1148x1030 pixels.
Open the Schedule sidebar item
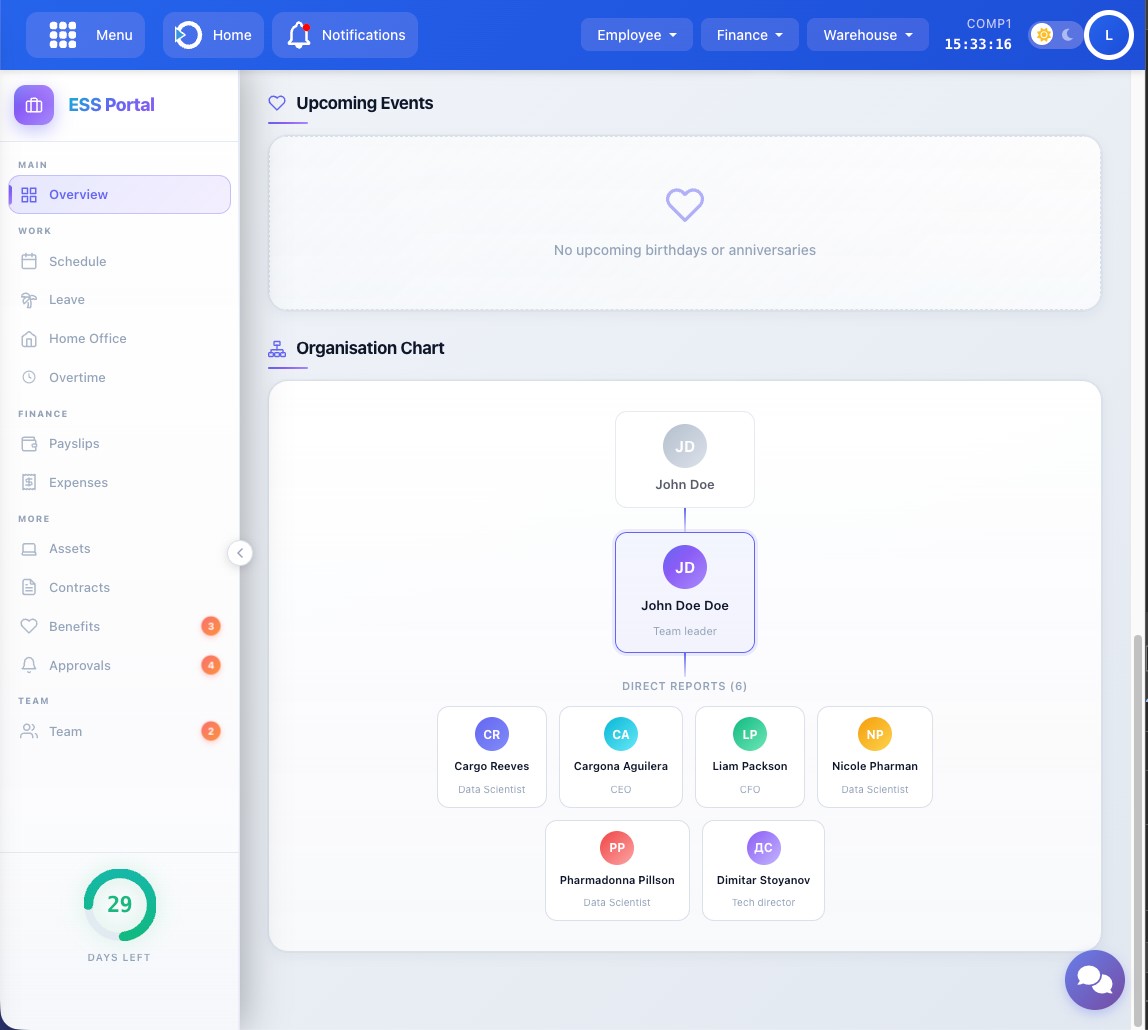[x=77, y=262]
